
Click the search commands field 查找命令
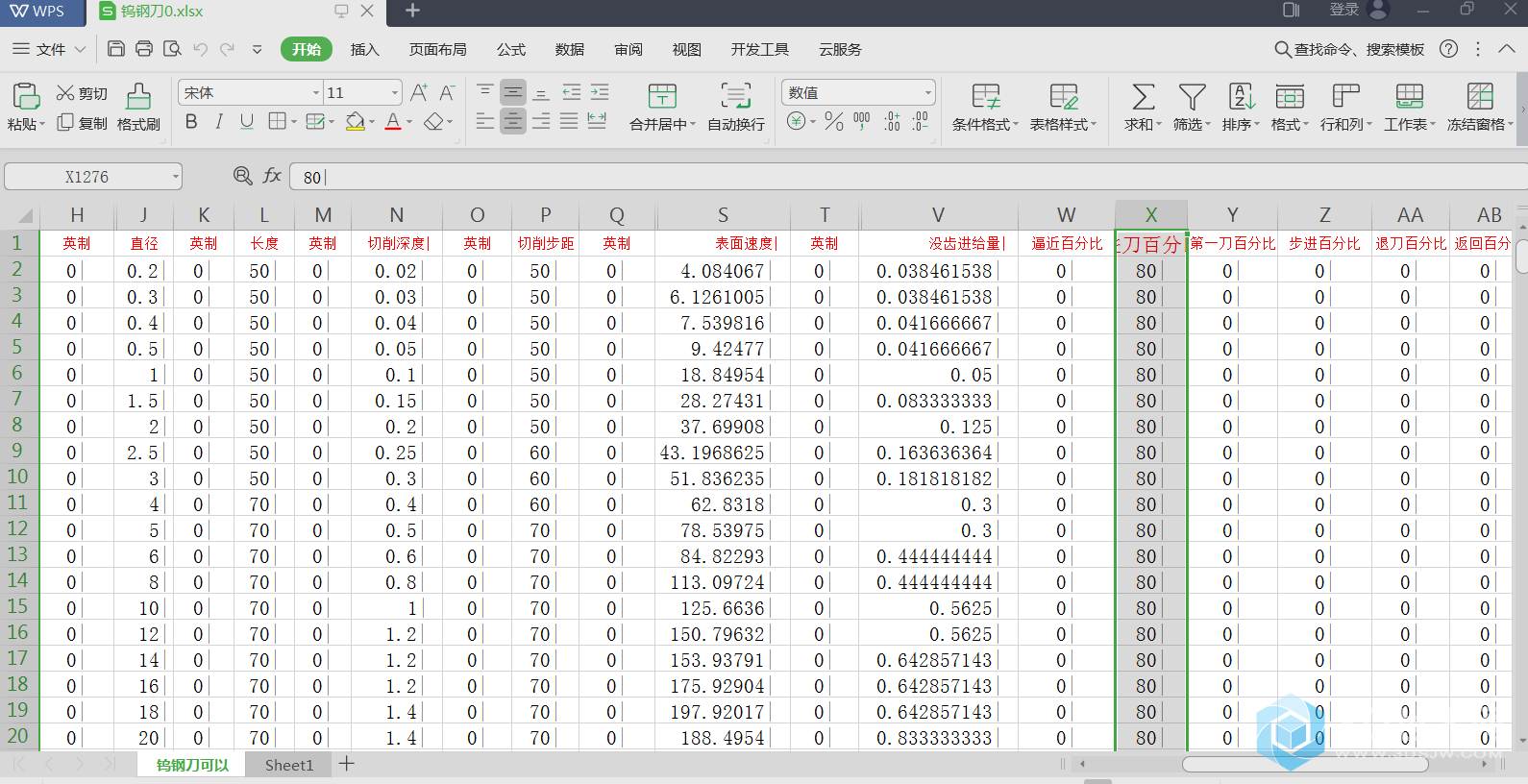(x=1349, y=49)
